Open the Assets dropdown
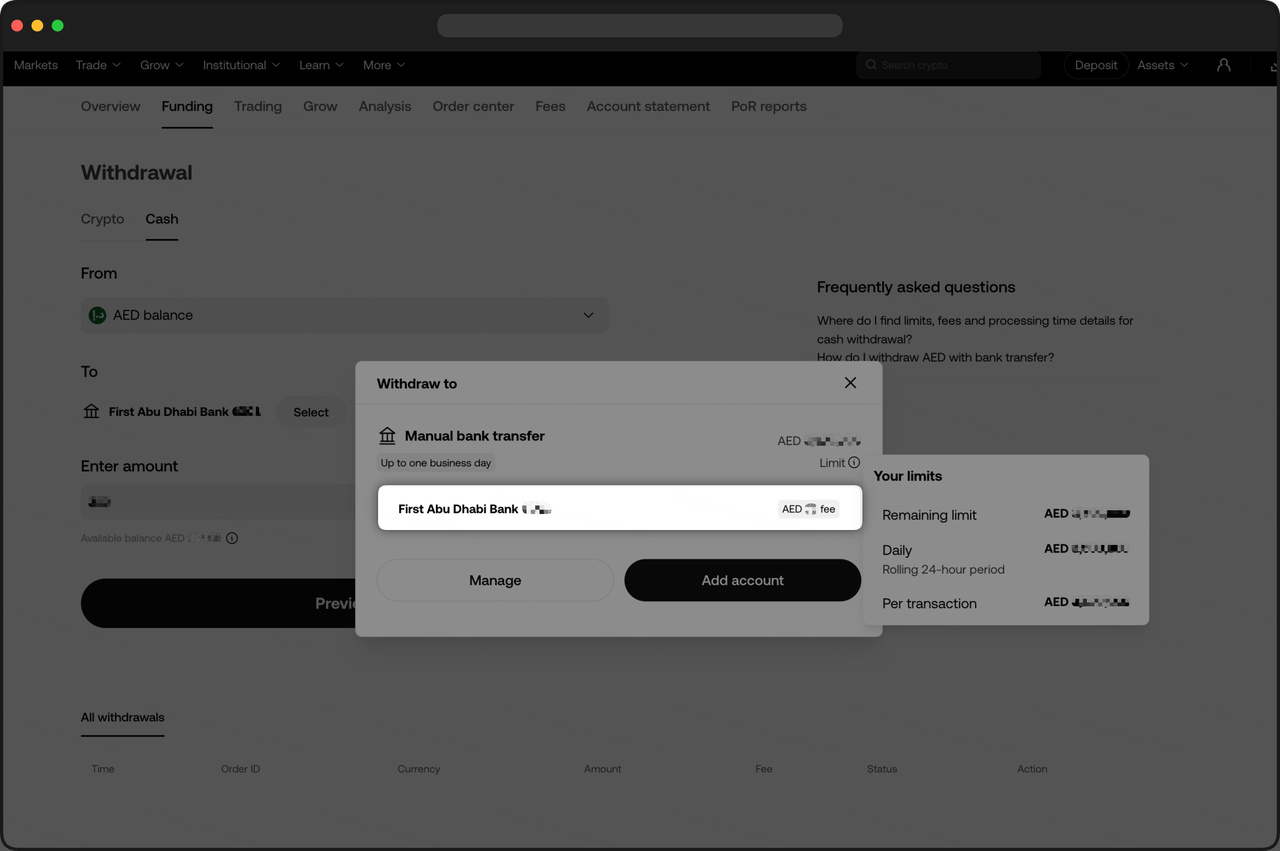Image resolution: width=1280 pixels, height=851 pixels. click(1163, 65)
